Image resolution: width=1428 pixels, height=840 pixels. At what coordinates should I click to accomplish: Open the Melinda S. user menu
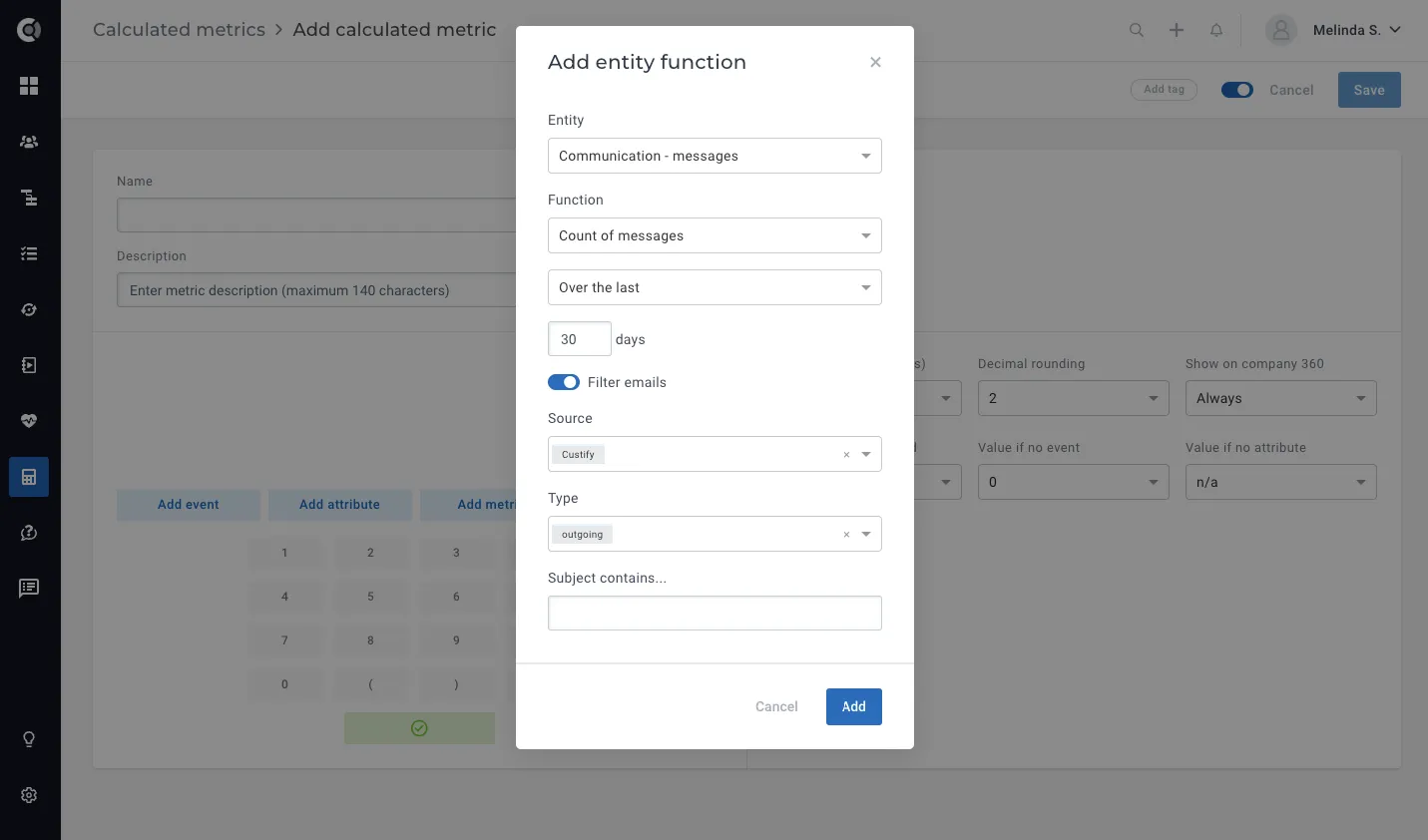click(1334, 30)
